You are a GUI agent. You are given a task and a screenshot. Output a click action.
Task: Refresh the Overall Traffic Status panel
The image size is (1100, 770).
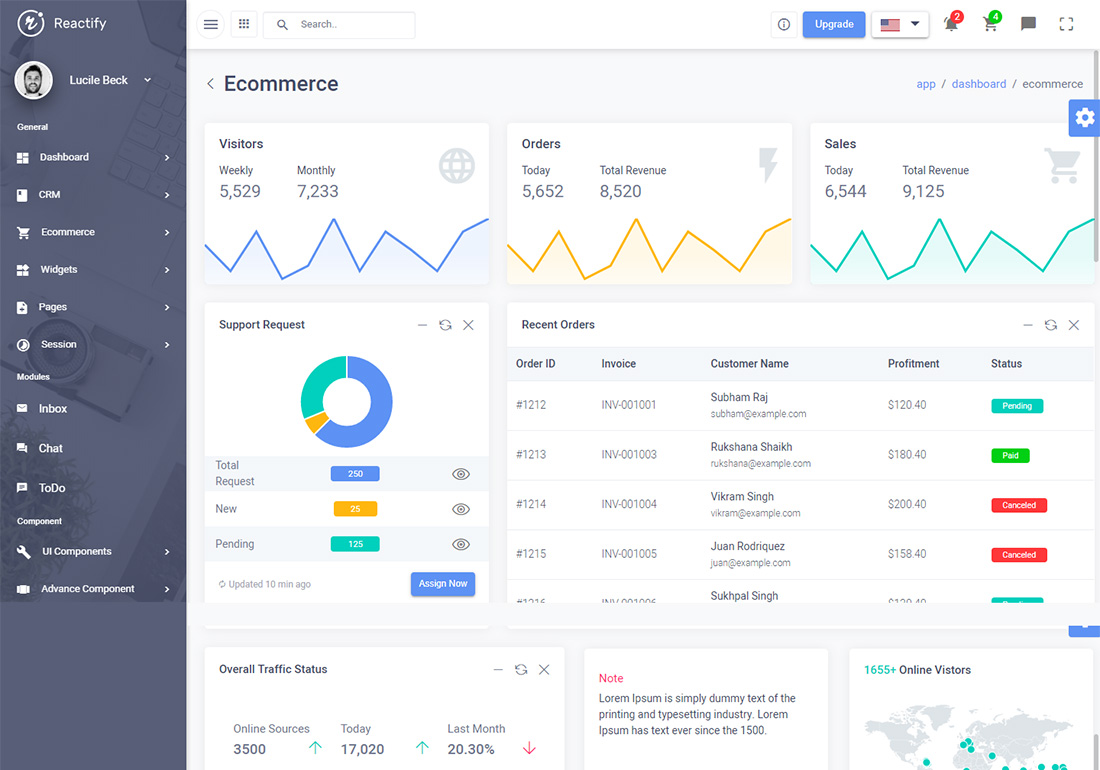(521, 670)
